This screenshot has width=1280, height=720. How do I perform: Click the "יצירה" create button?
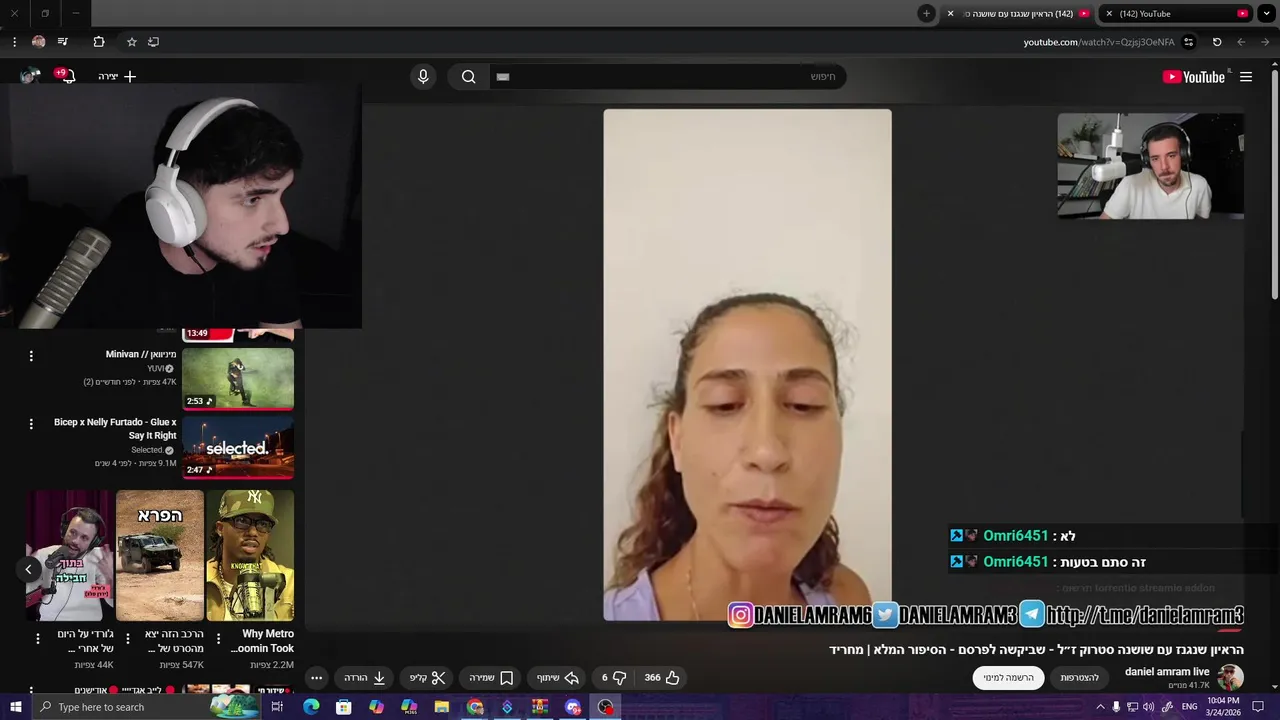click(117, 76)
